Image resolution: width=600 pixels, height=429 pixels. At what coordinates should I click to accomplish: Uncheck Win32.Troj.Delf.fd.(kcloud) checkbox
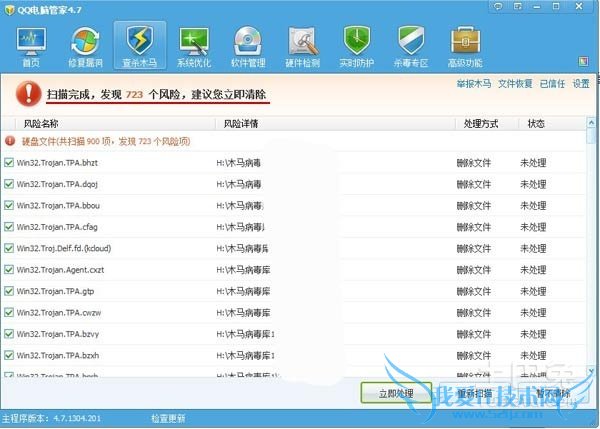[9, 248]
